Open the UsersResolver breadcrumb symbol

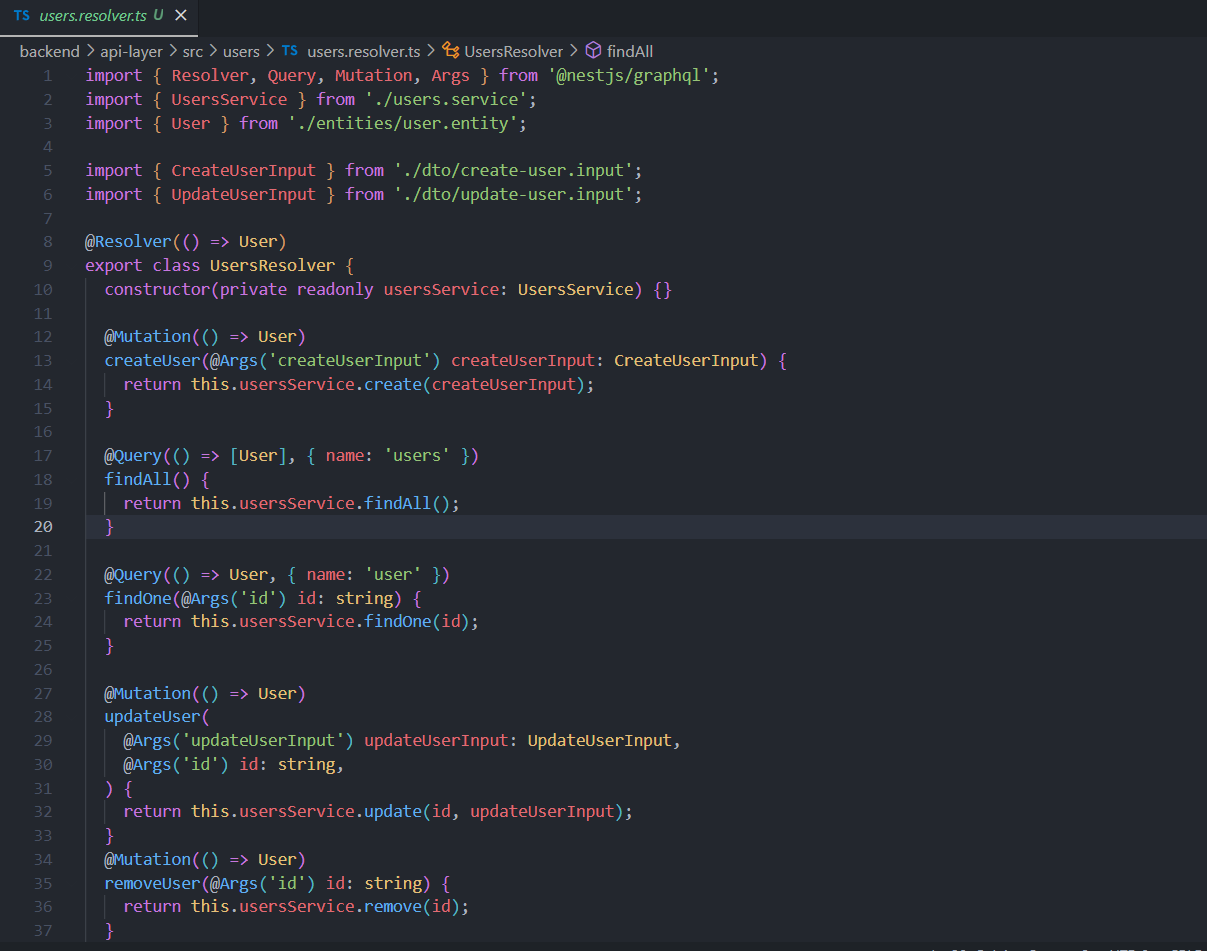point(514,51)
